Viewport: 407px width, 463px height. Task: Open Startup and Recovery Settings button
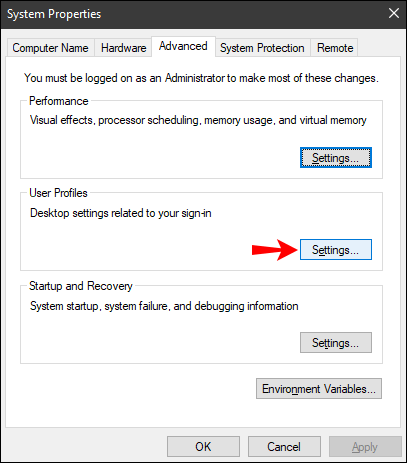336,343
